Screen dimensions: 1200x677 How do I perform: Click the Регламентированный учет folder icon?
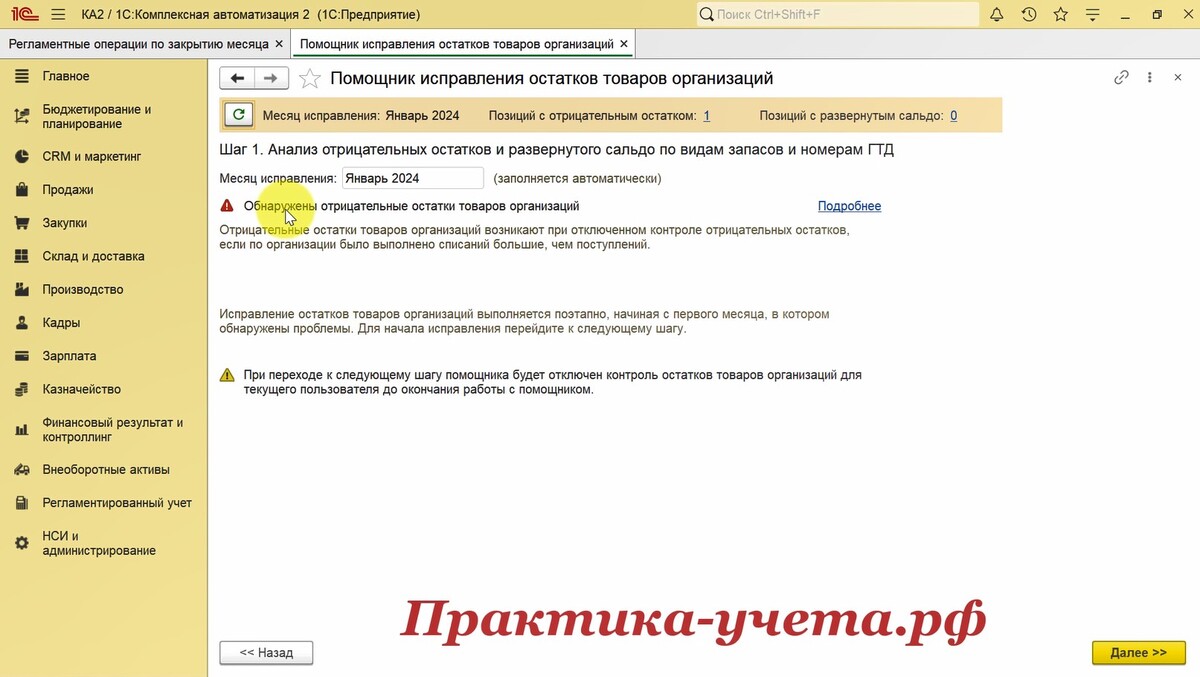(21, 503)
